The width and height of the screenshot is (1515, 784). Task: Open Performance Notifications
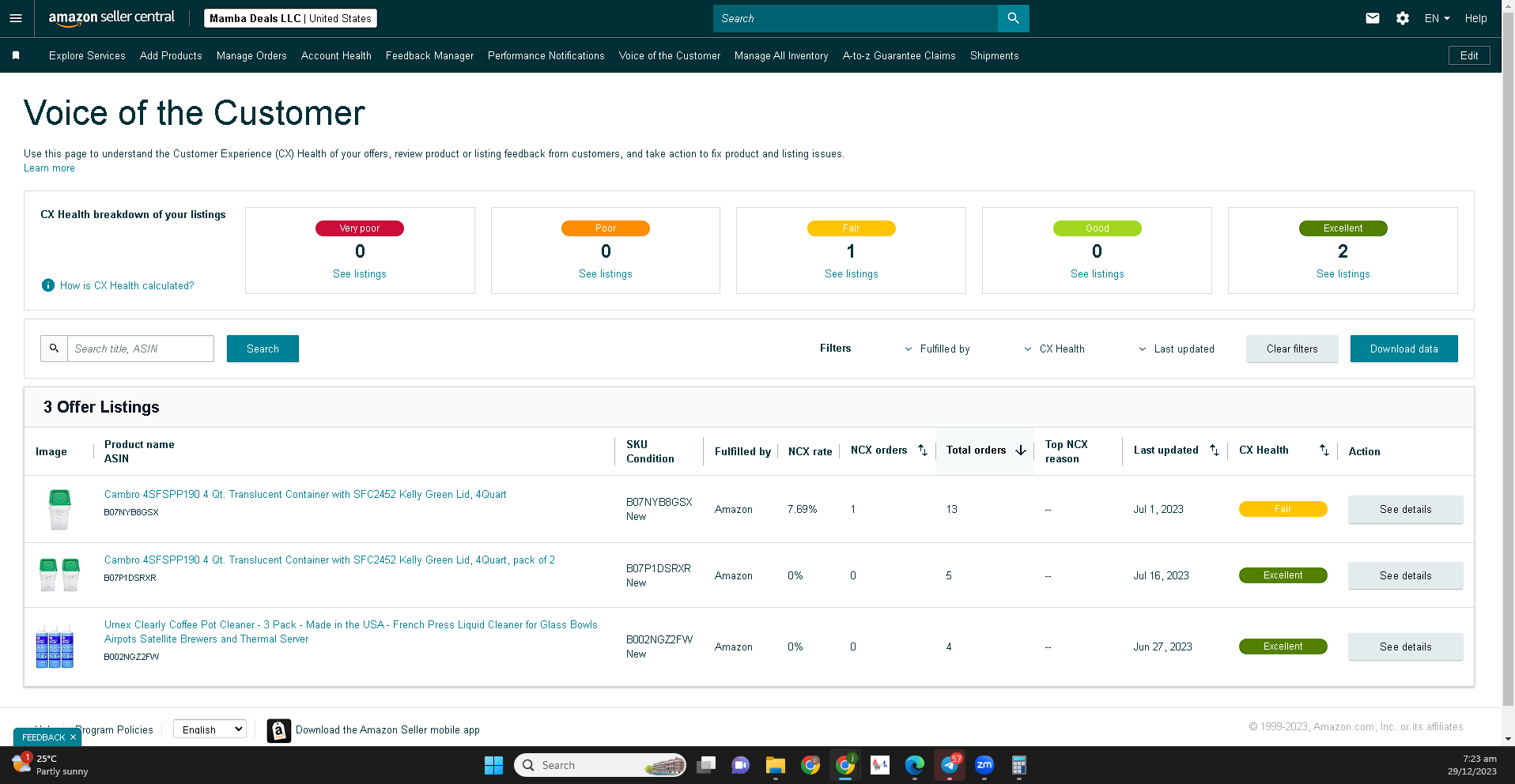546,55
